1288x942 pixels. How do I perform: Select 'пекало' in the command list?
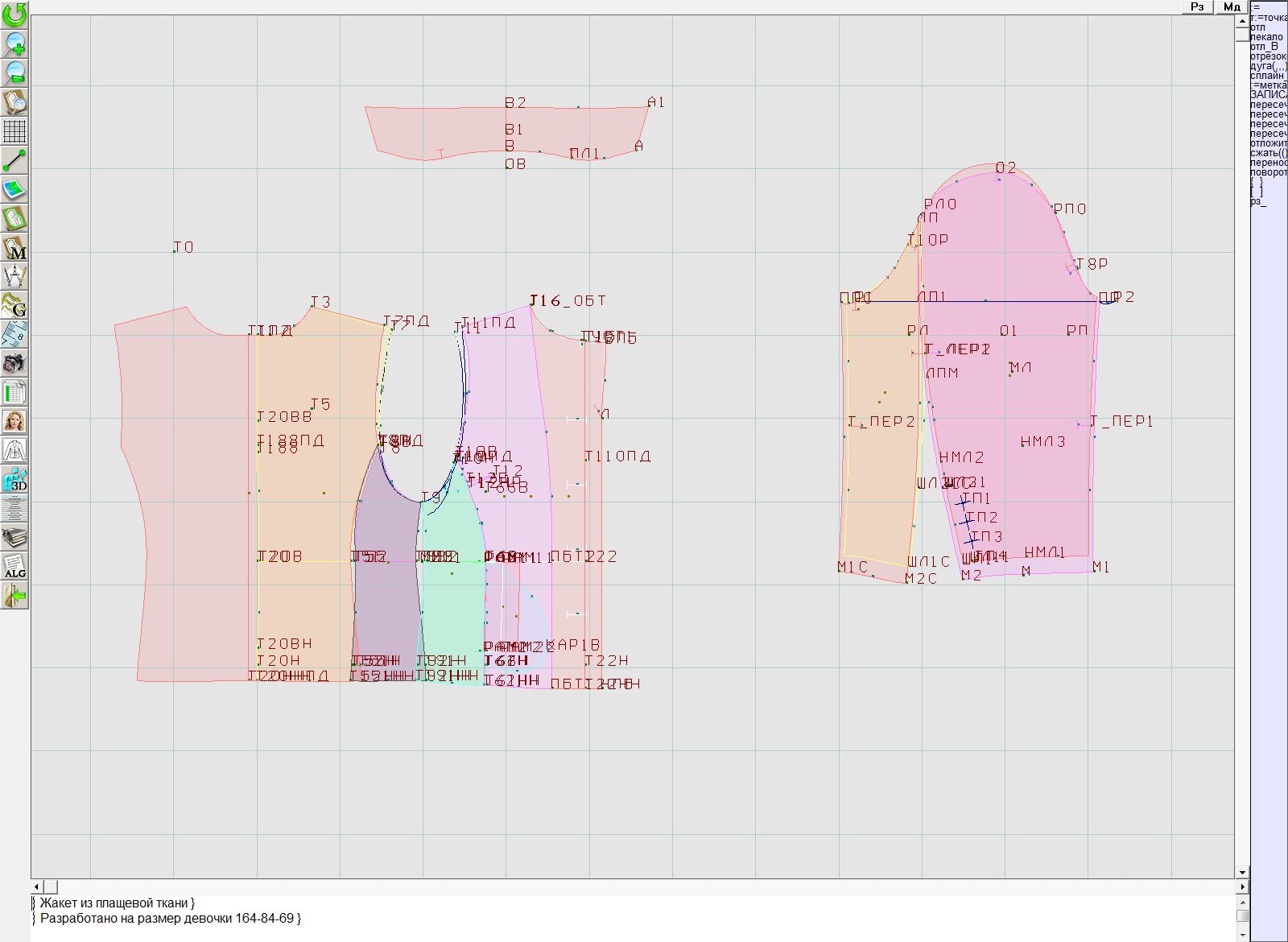pos(1266,37)
